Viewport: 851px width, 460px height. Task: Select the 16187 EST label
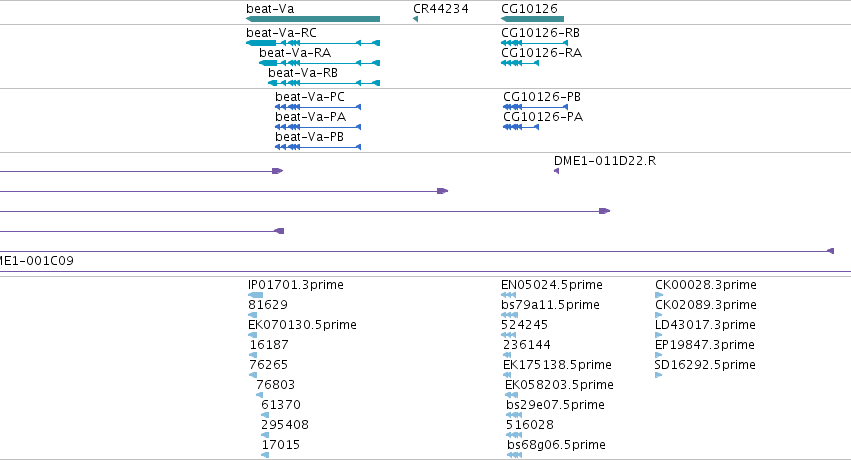(x=269, y=345)
